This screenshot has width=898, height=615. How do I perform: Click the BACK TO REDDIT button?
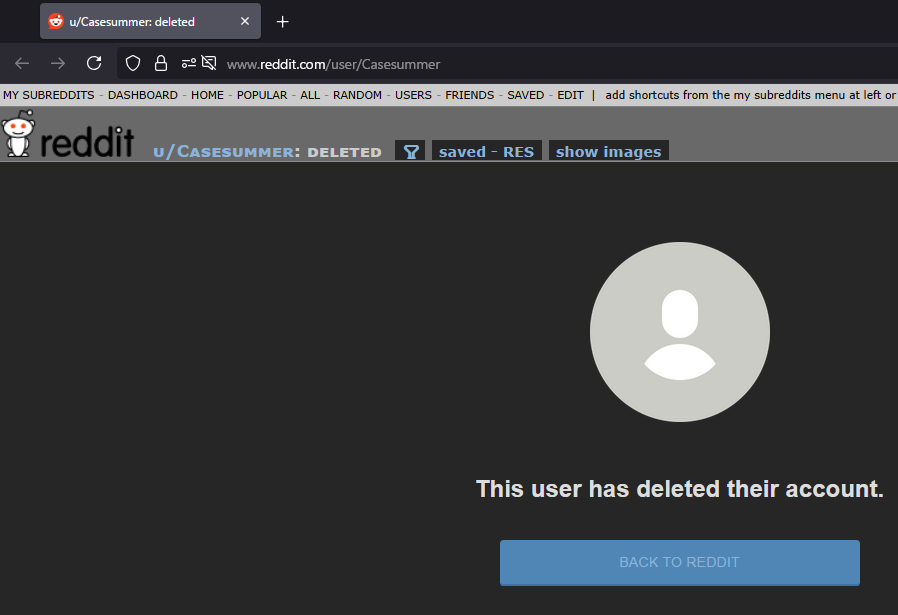click(x=680, y=562)
